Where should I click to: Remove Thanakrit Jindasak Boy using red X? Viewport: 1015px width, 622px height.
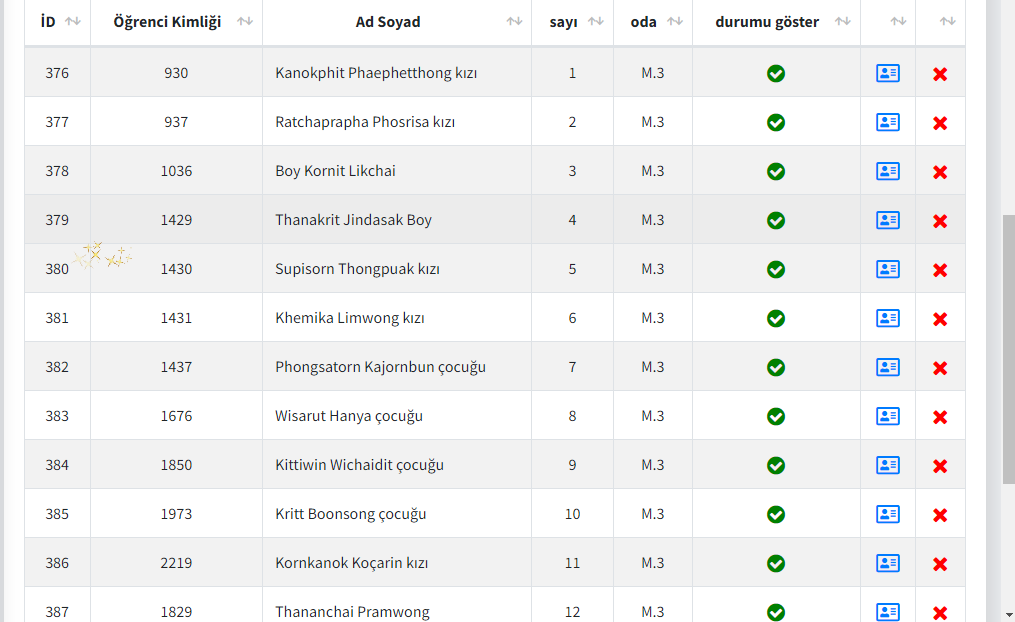click(940, 221)
